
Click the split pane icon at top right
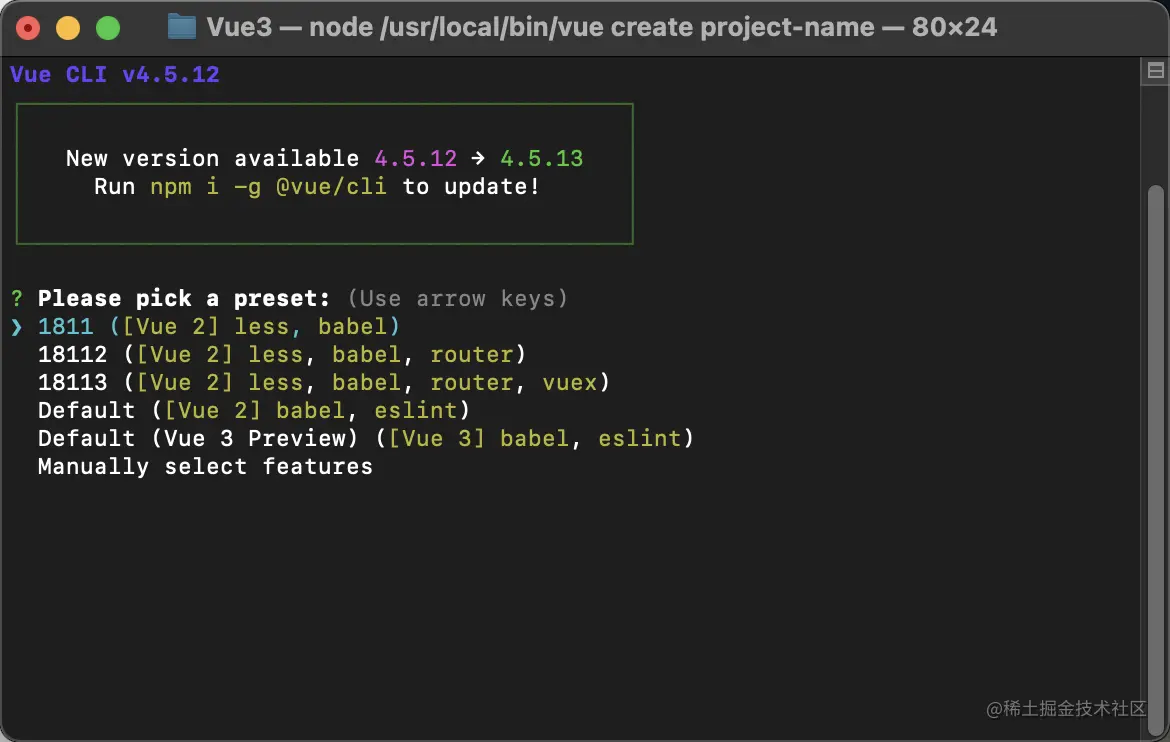coord(1156,71)
